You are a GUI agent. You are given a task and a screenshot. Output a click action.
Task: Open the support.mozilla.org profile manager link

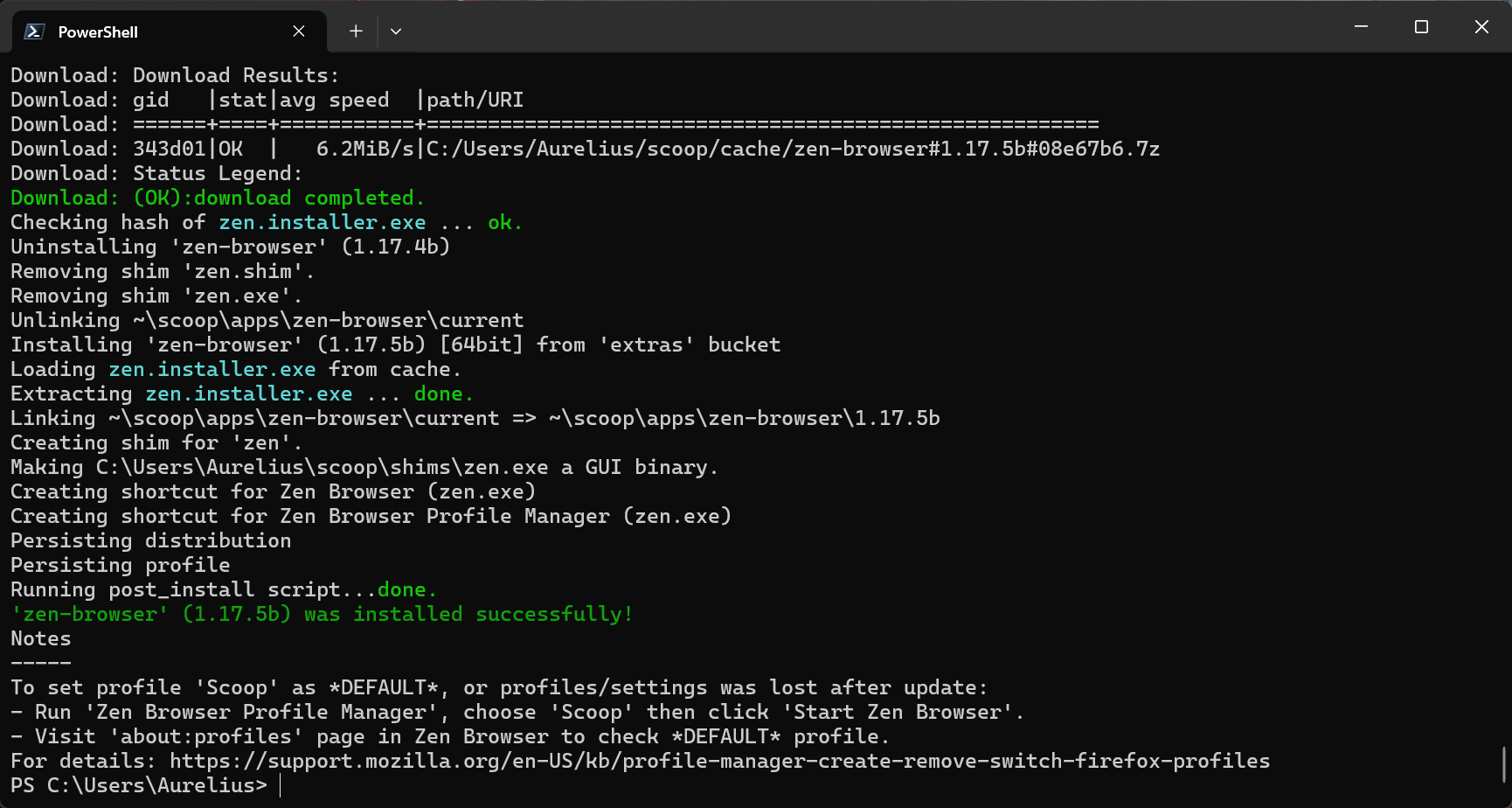pos(719,761)
